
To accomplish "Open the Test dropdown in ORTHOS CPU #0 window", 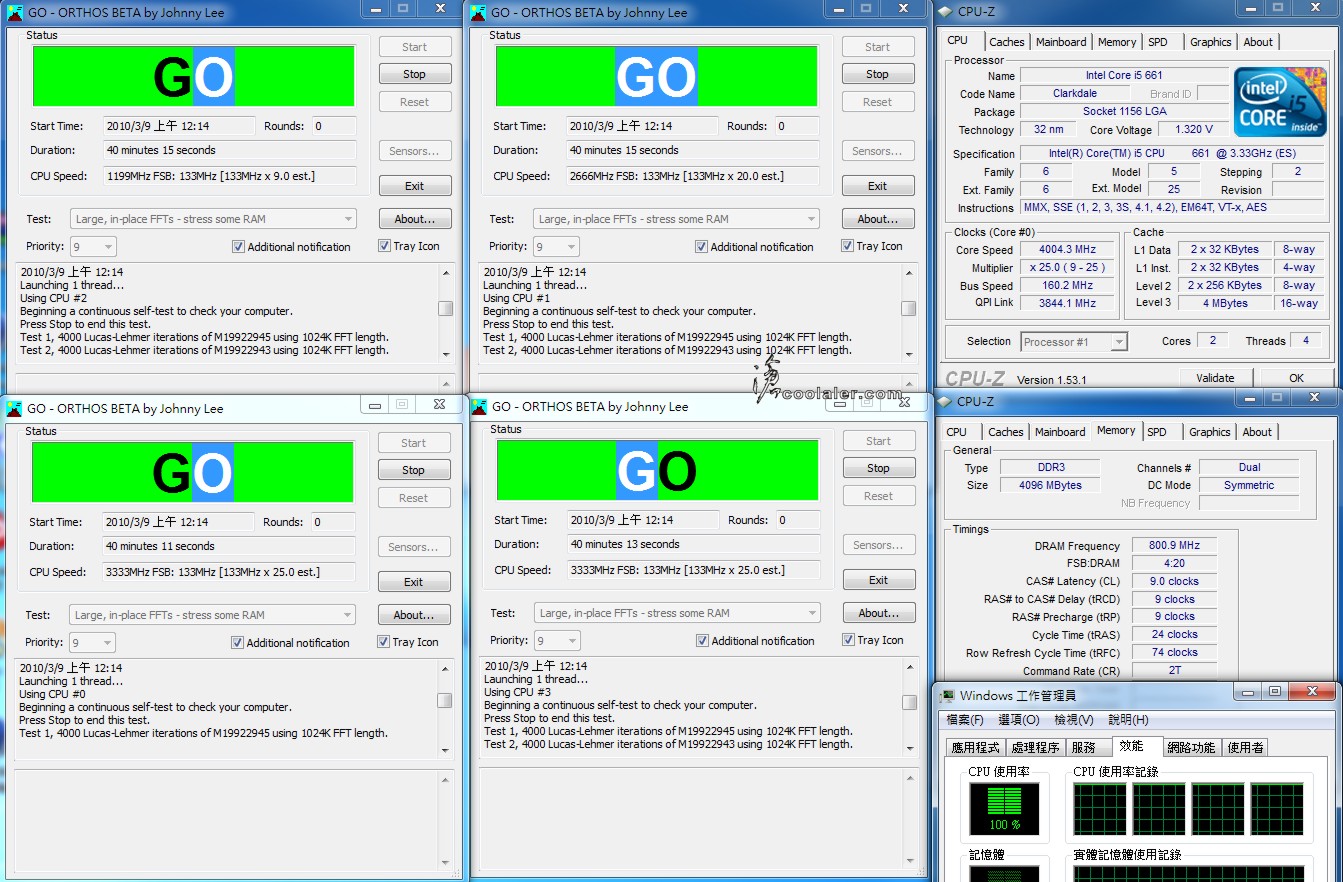I will 212,615.
